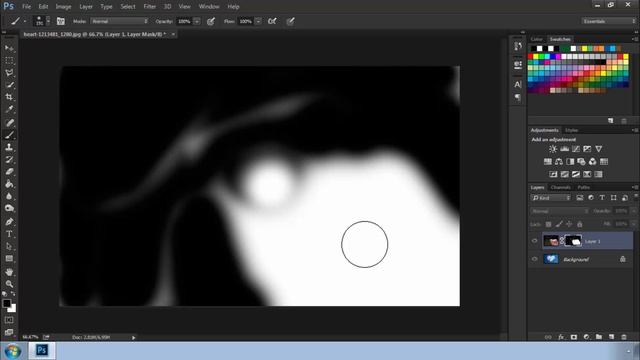Screen dimensions: 640x360
Task: Hide Layer 1 with its eye icon
Action: tap(535, 241)
